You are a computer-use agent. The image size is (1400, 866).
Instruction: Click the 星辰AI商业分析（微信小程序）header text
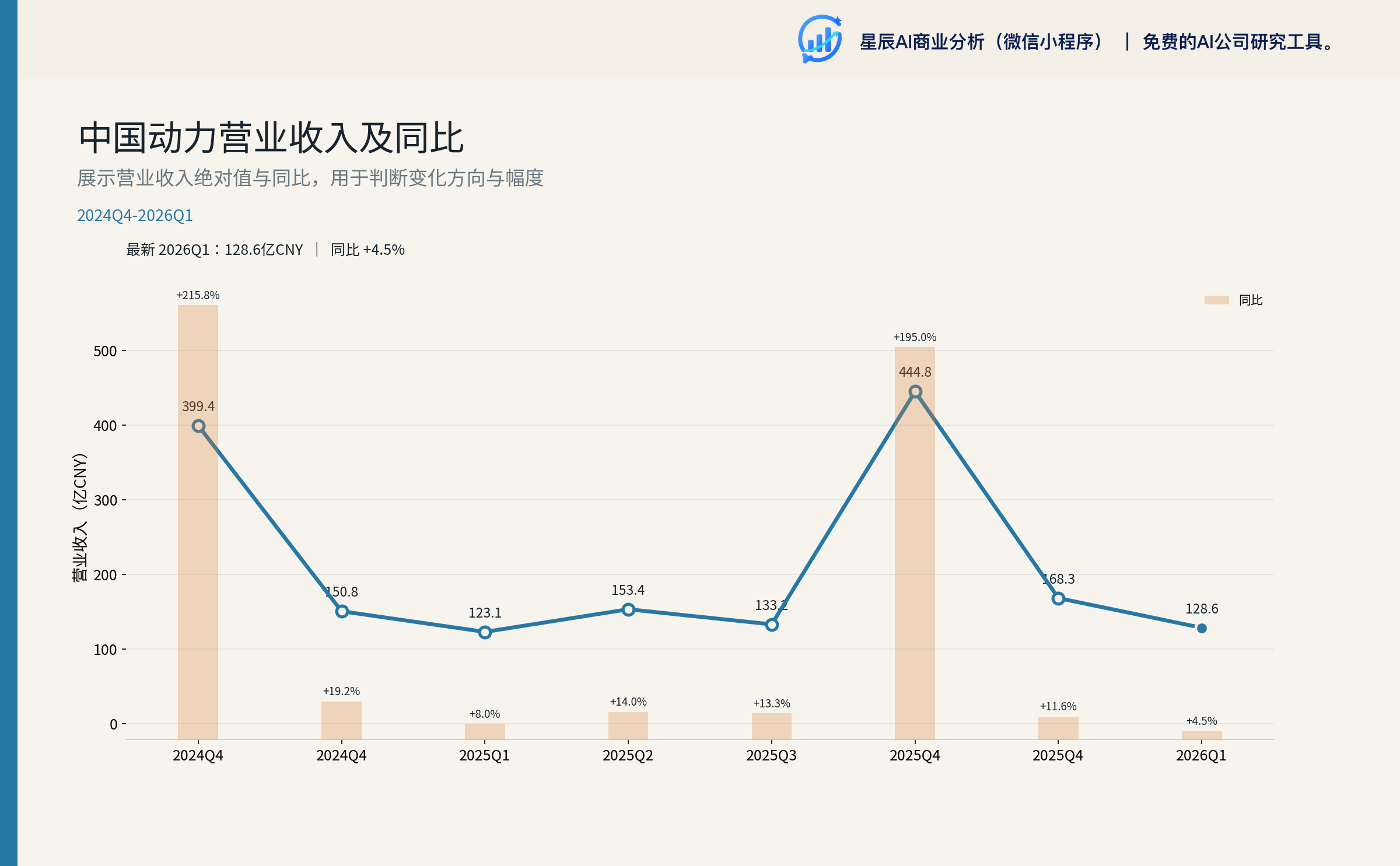point(982,41)
